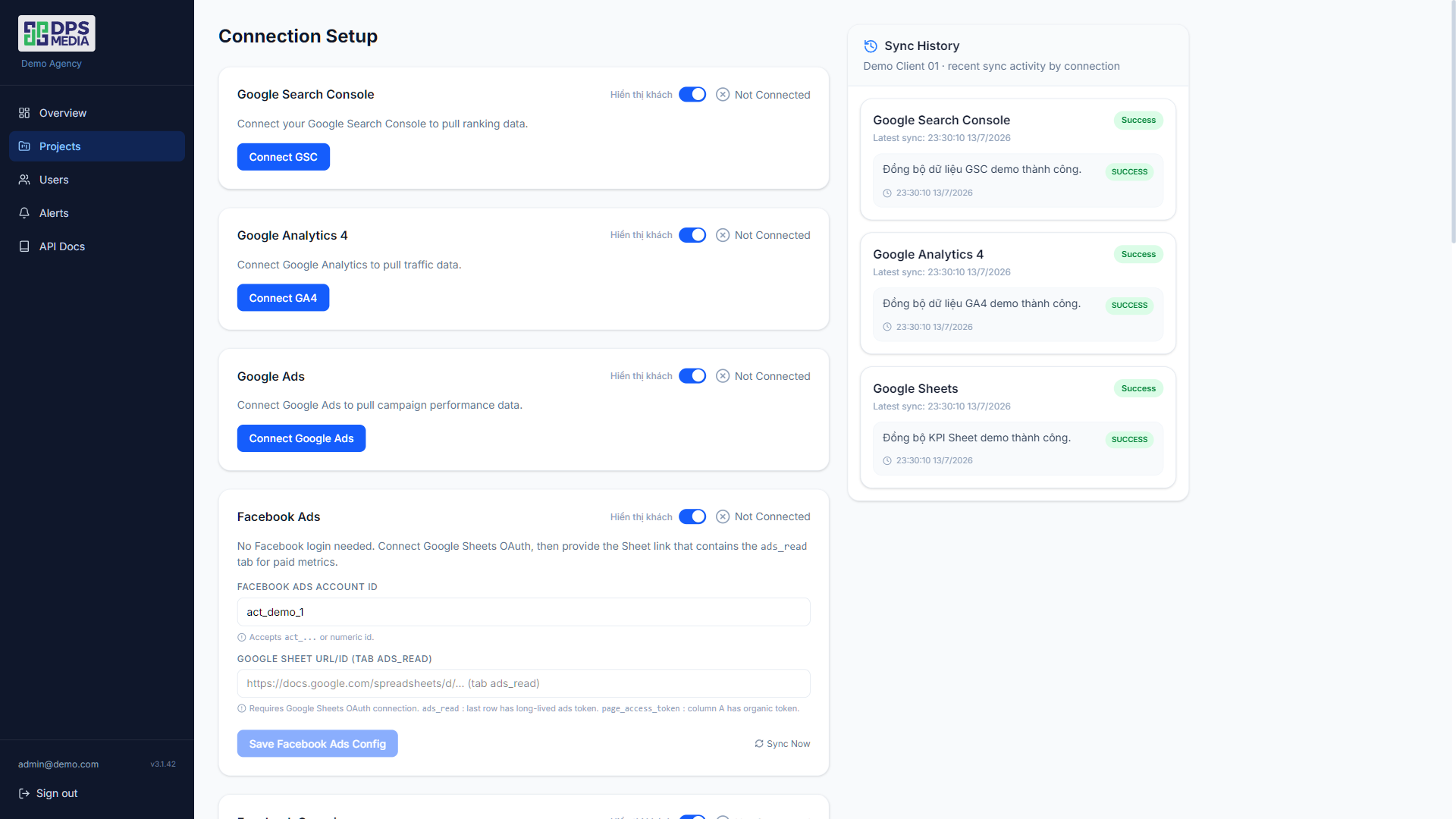The width and height of the screenshot is (1456, 819).
Task: Click the Users people icon in sidebar
Action: [24, 180]
